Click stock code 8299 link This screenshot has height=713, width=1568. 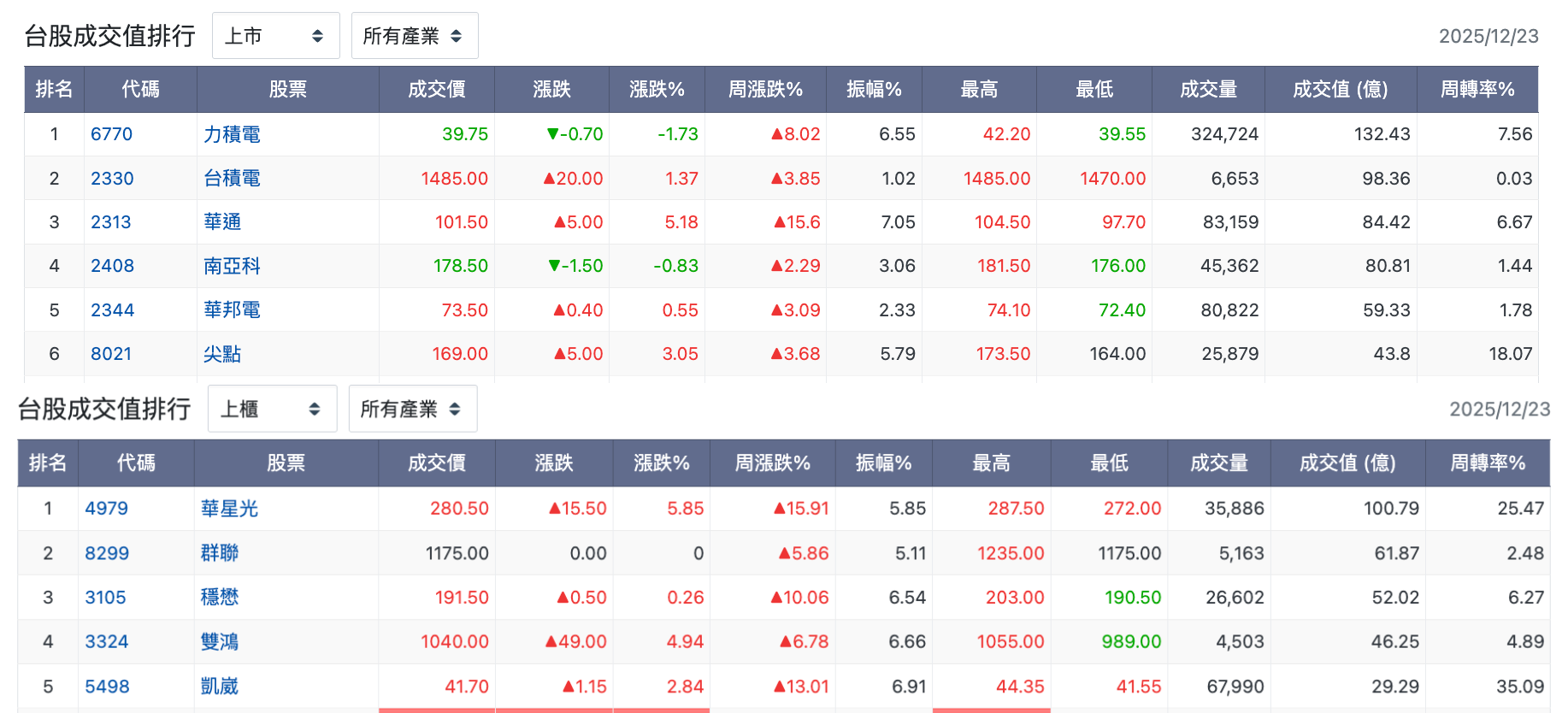(x=107, y=553)
